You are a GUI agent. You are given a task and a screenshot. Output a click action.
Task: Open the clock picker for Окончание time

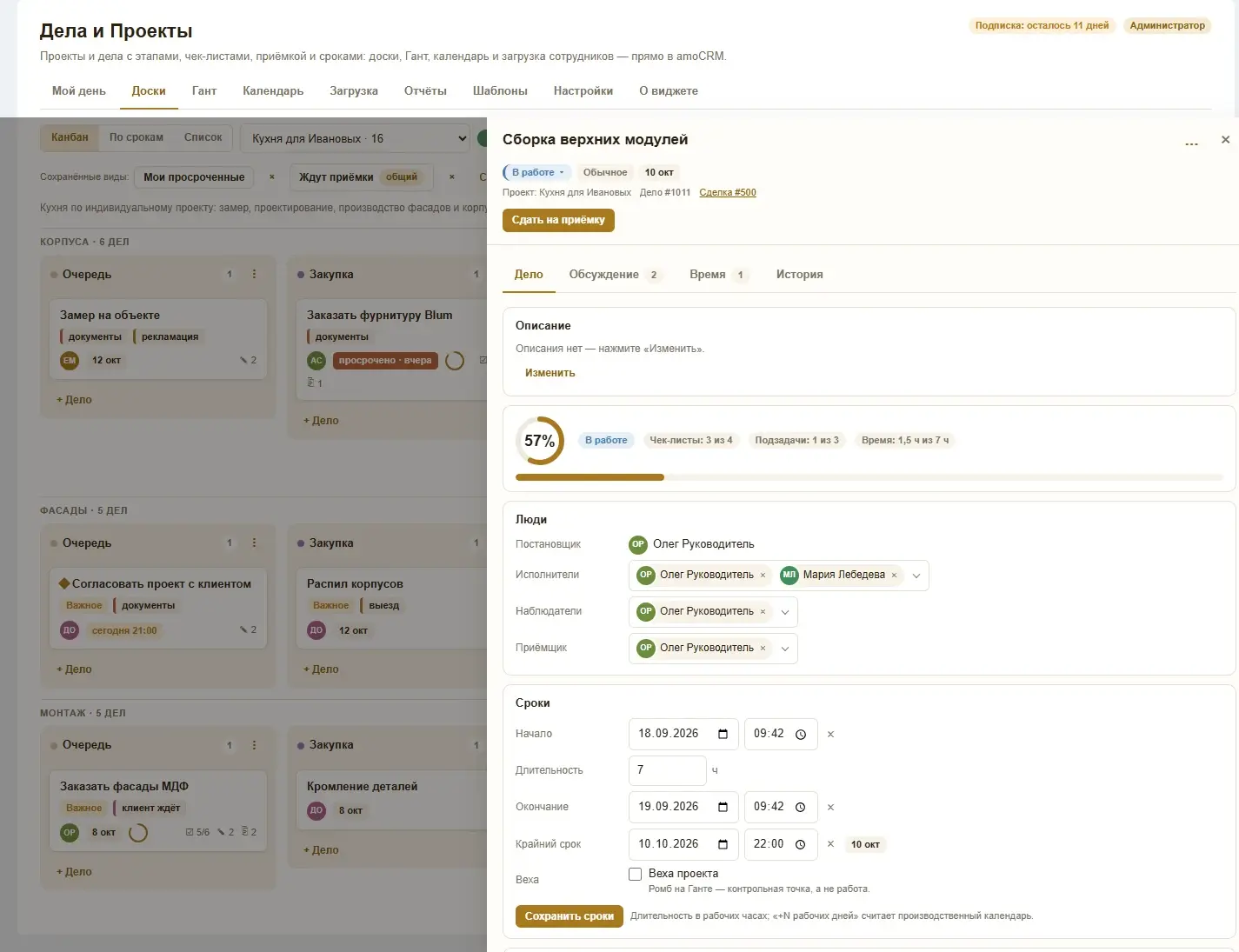(801, 808)
